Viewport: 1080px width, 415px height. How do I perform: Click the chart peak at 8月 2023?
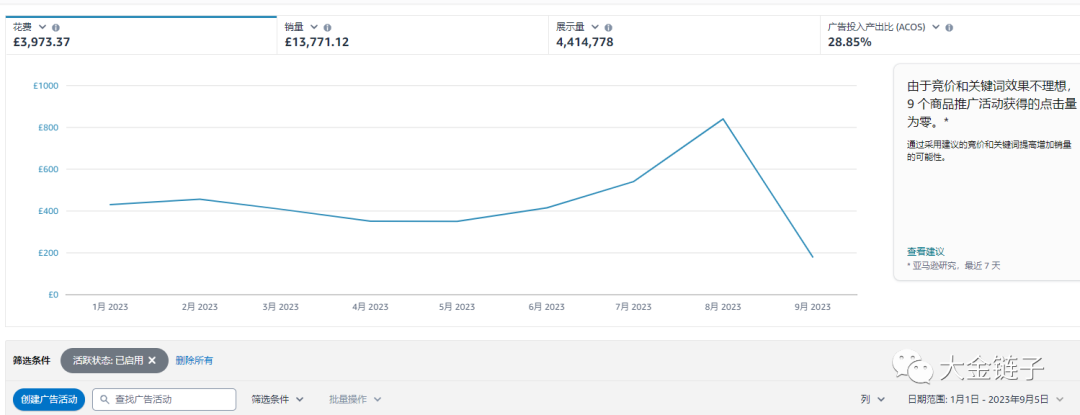click(x=723, y=119)
